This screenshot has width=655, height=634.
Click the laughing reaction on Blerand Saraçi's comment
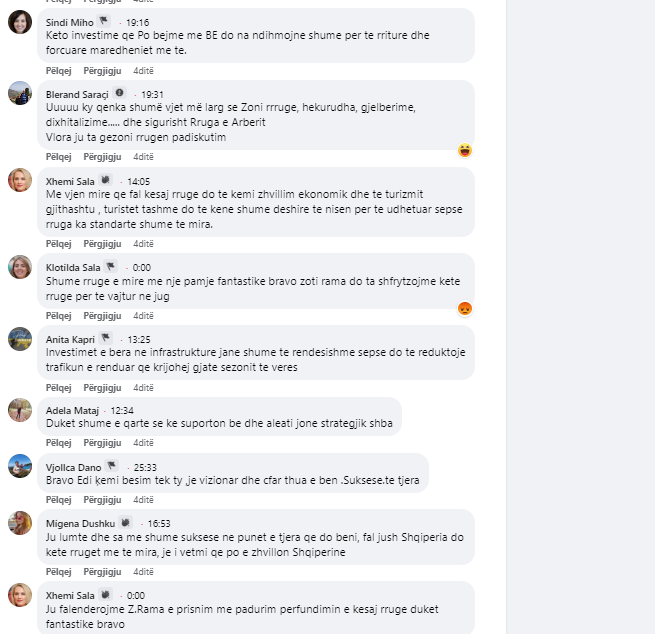[x=464, y=151]
